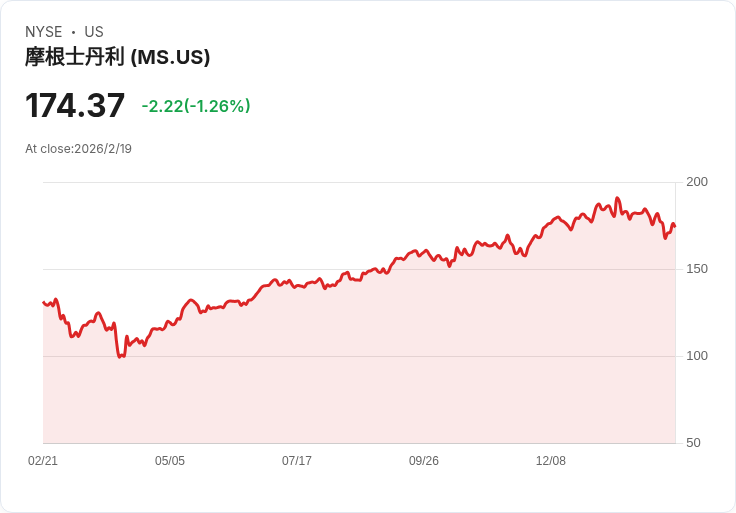Viewport: 736px width, 513px height.
Task: Open the 摩根士丹利 (MS.US) stock title
Action: coord(117,57)
